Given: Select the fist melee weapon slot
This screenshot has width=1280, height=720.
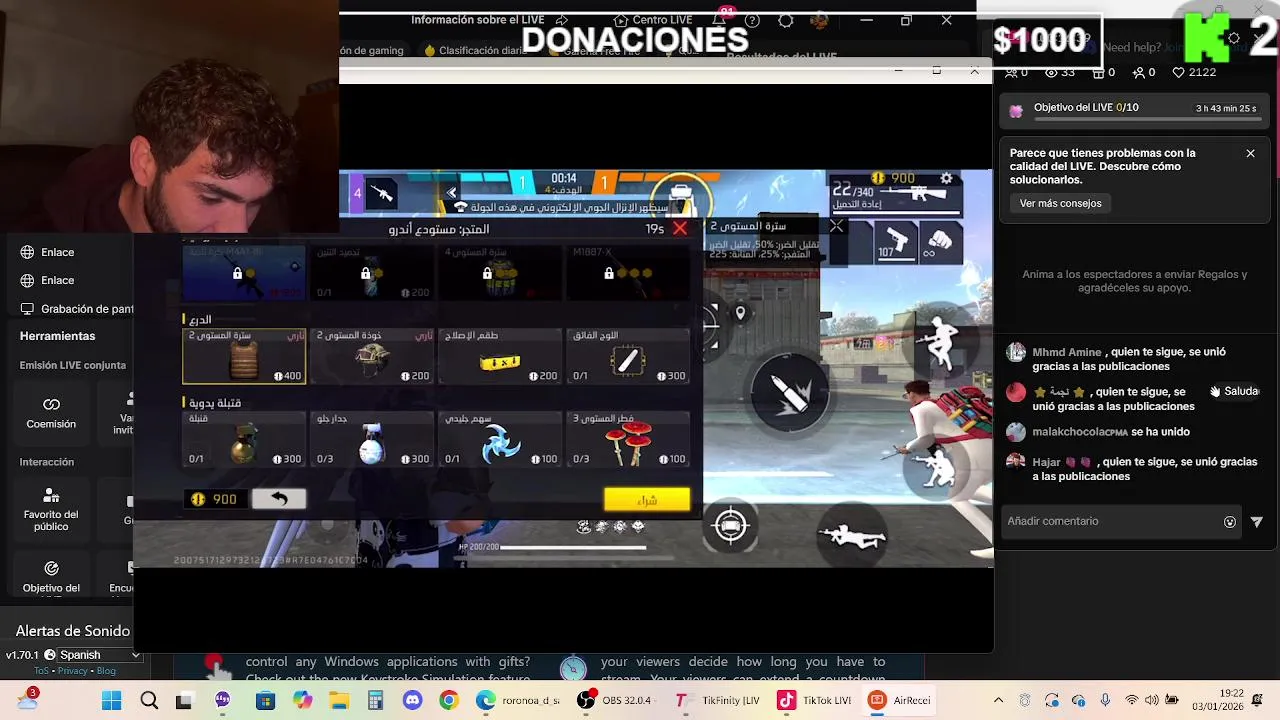Looking at the screenshot, I should [939, 243].
